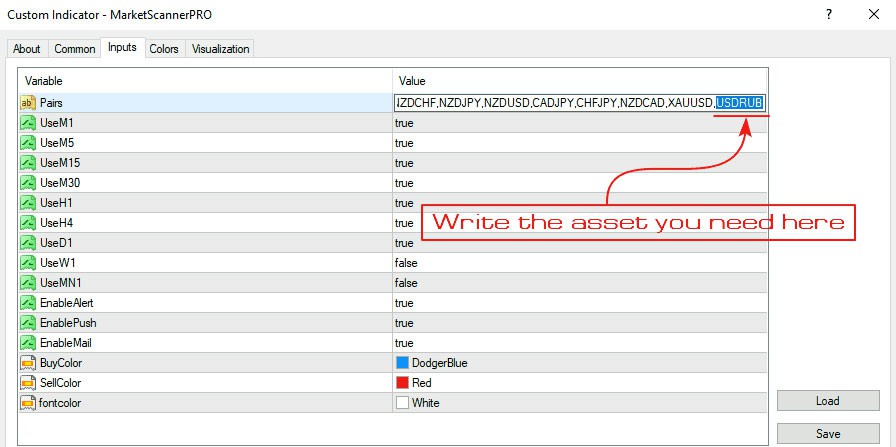Click the icon next to EnableAlert
This screenshot has height=447, width=896.
(x=28, y=303)
